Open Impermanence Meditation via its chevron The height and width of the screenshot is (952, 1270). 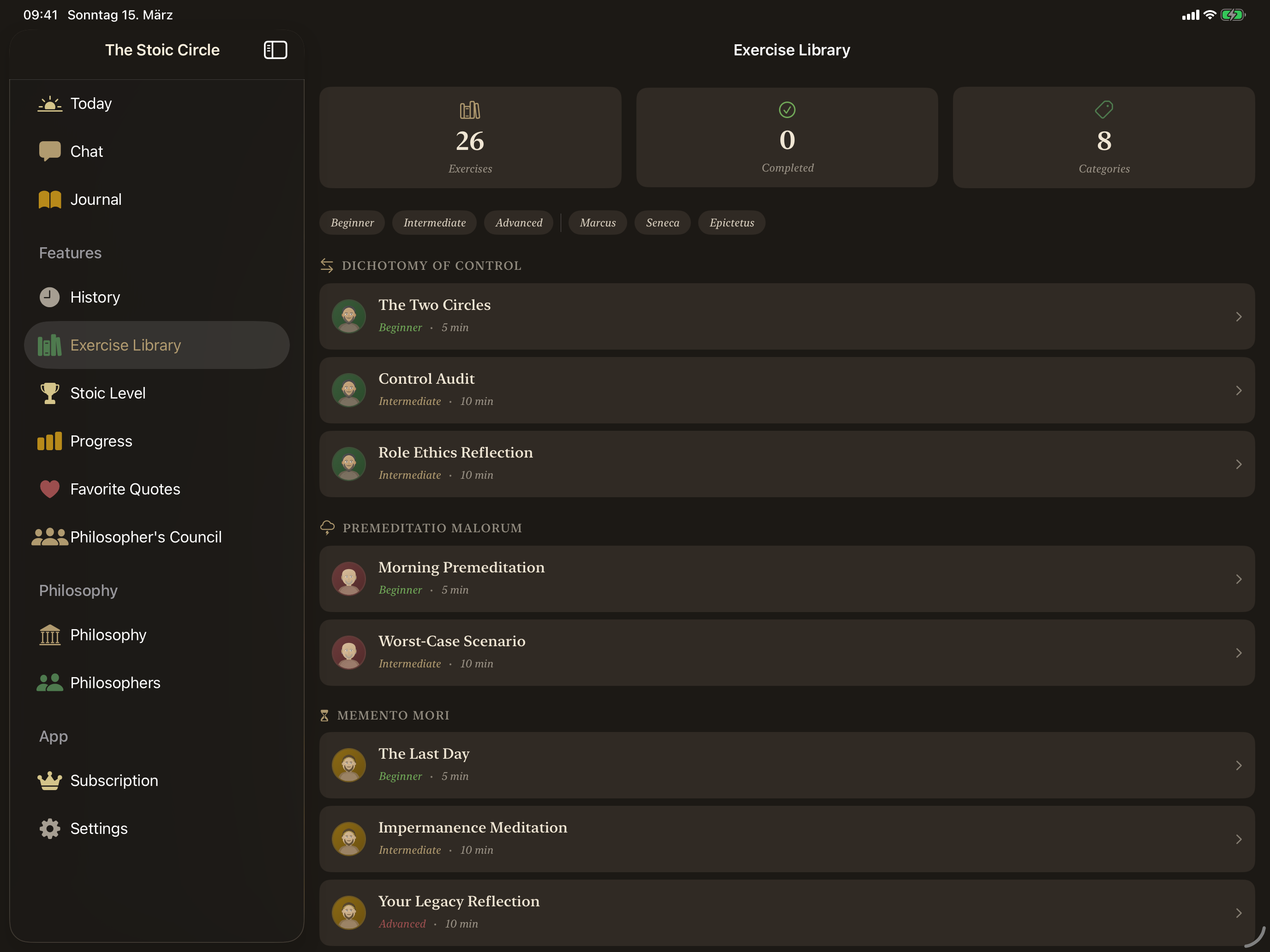(x=1239, y=839)
